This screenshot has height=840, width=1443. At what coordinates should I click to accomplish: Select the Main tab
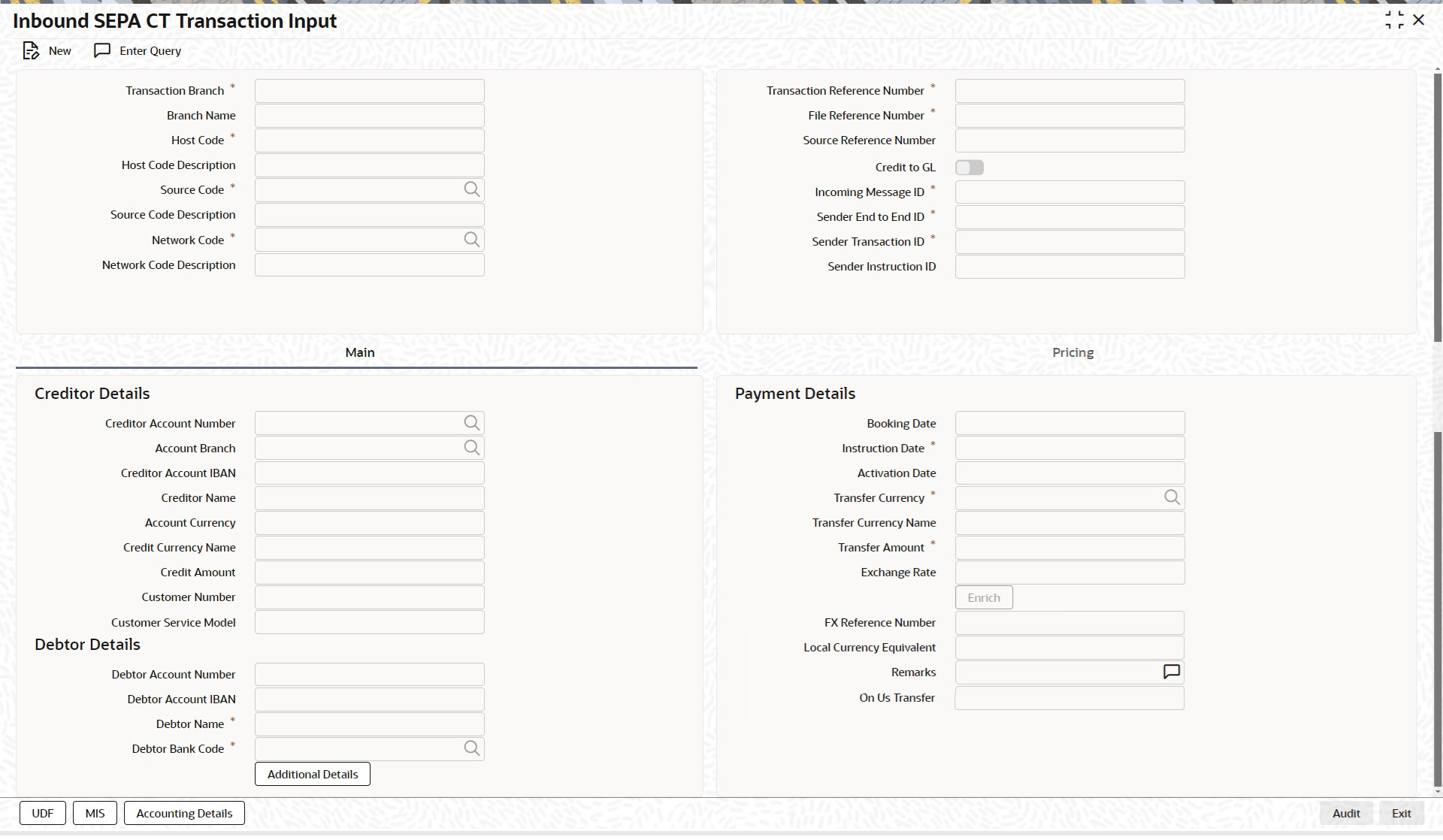coord(359,352)
